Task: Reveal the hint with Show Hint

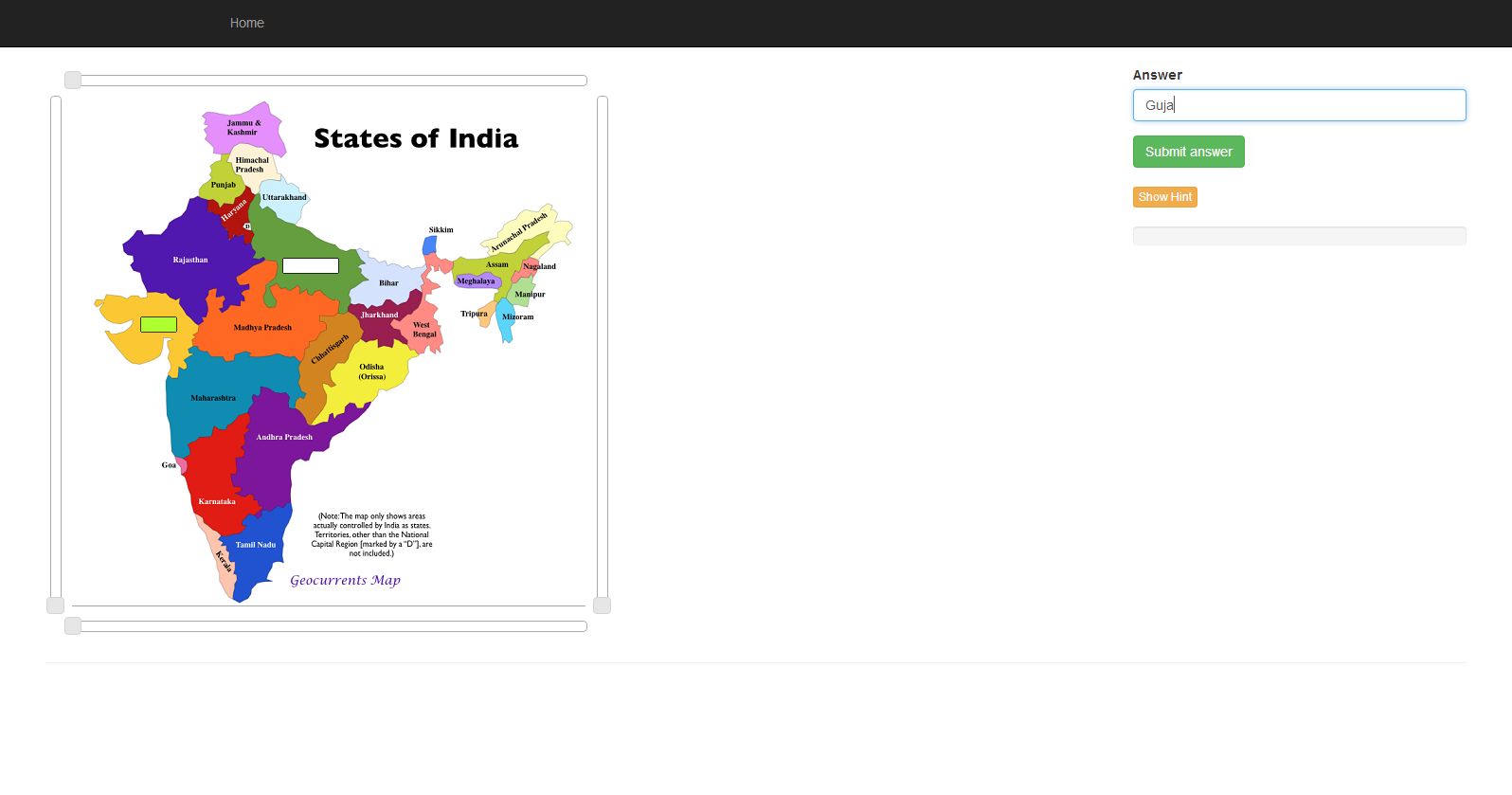Action: [x=1164, y=197]
